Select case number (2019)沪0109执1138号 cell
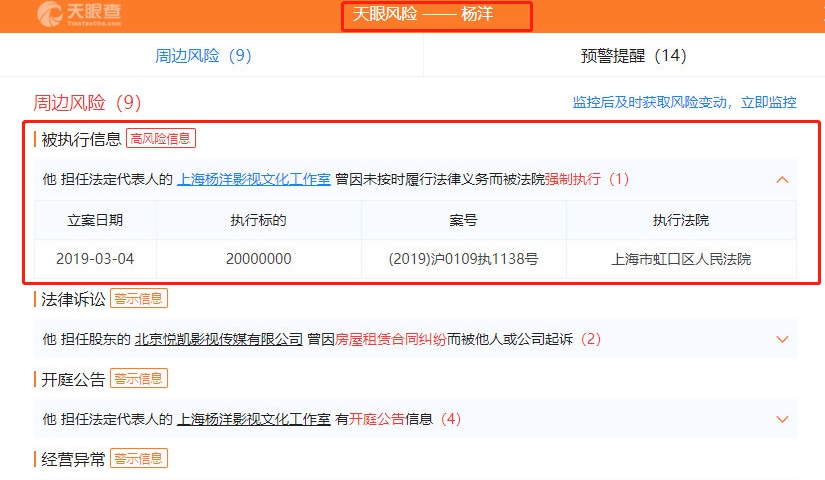 [x=463, y=259]
